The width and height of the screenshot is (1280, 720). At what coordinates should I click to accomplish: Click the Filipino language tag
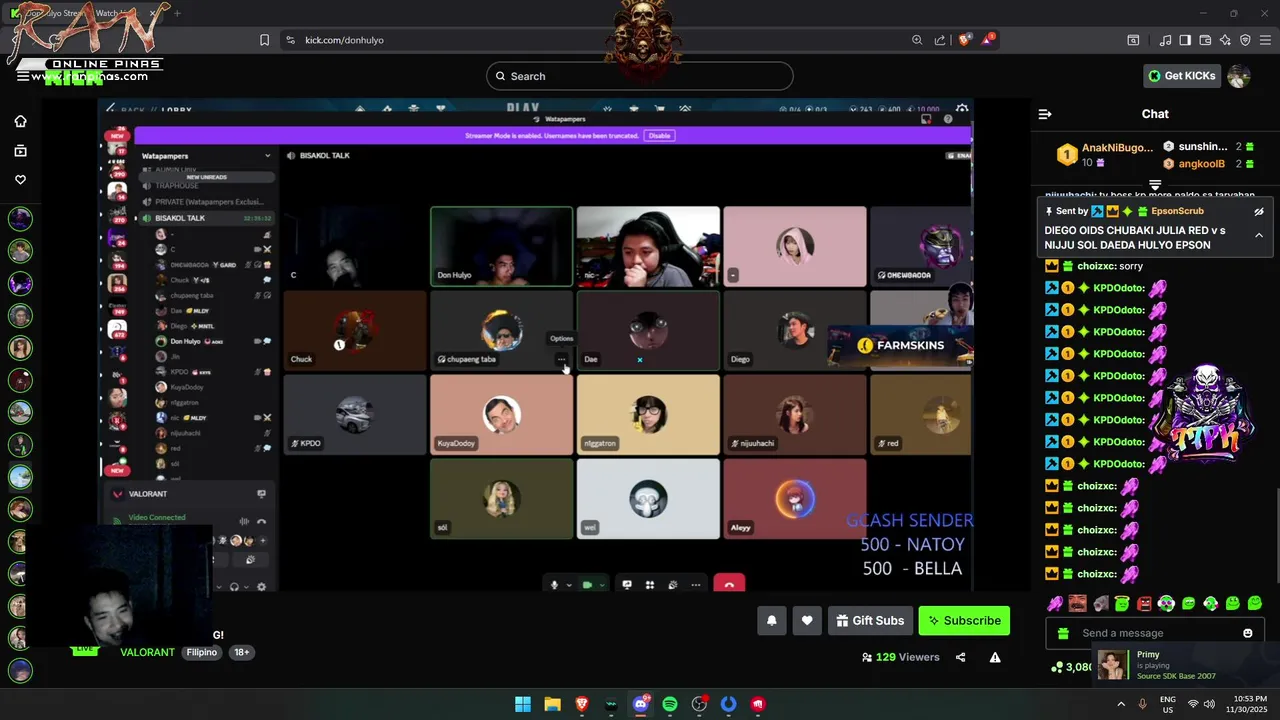point(201,652)
